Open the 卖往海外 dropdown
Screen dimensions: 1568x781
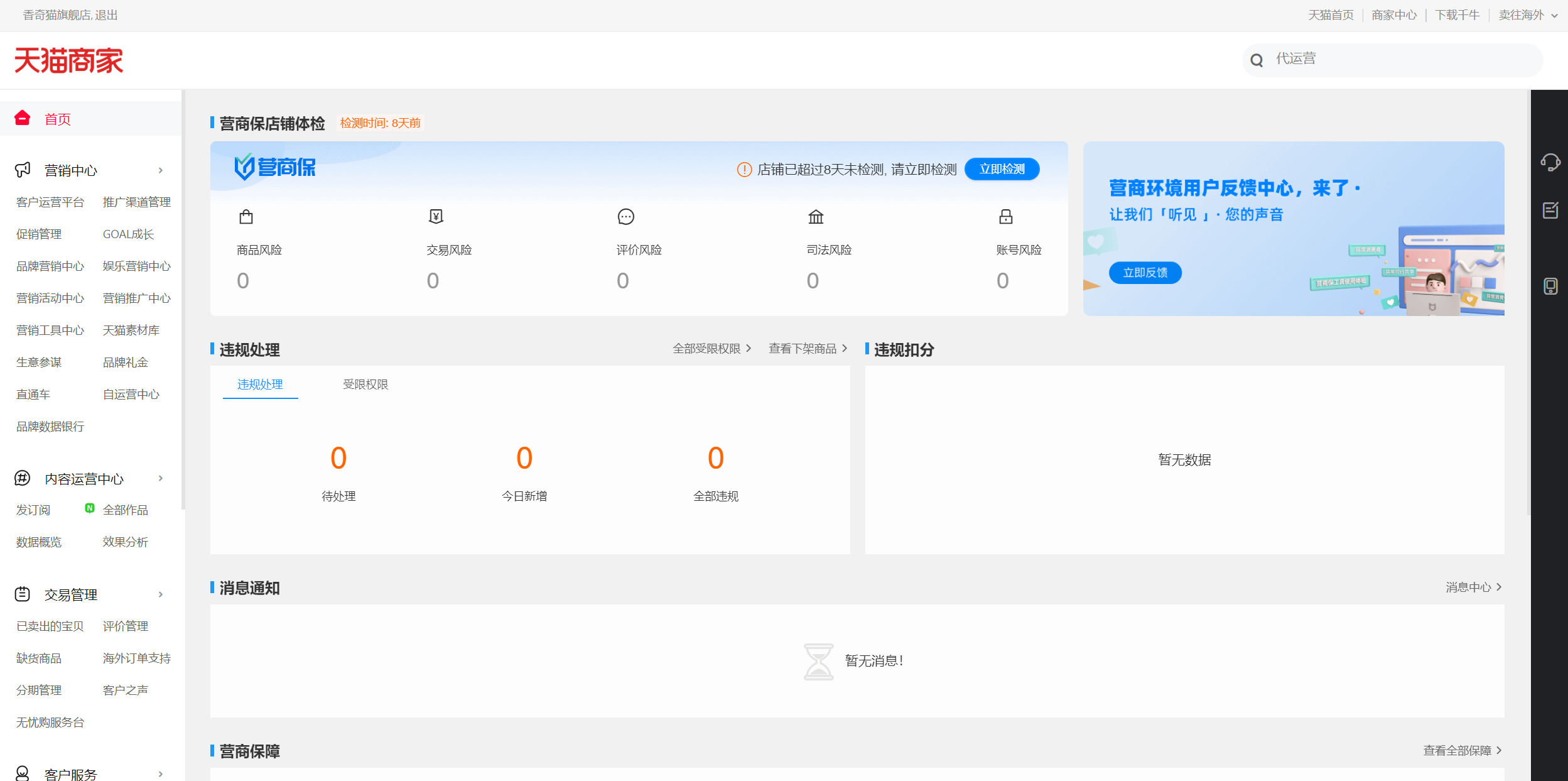pos(1528,15)
